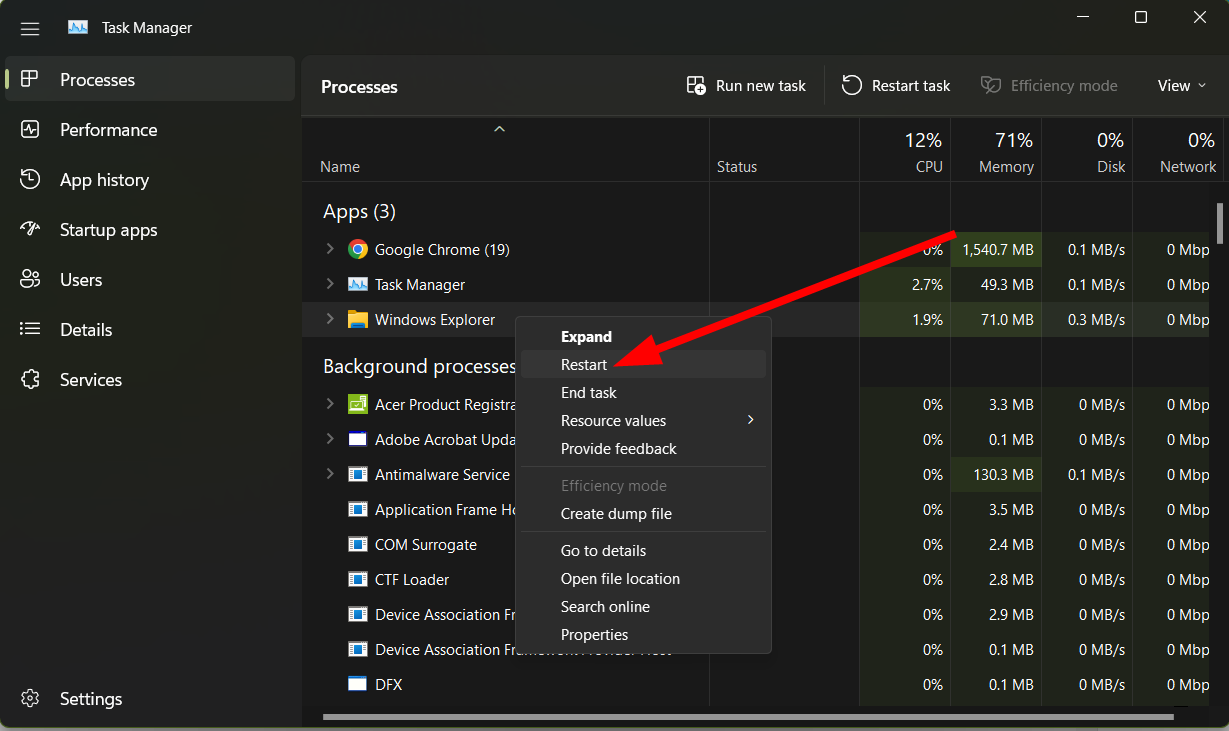Expand the Task Manager process group
1229x731 pixels.
330,284
